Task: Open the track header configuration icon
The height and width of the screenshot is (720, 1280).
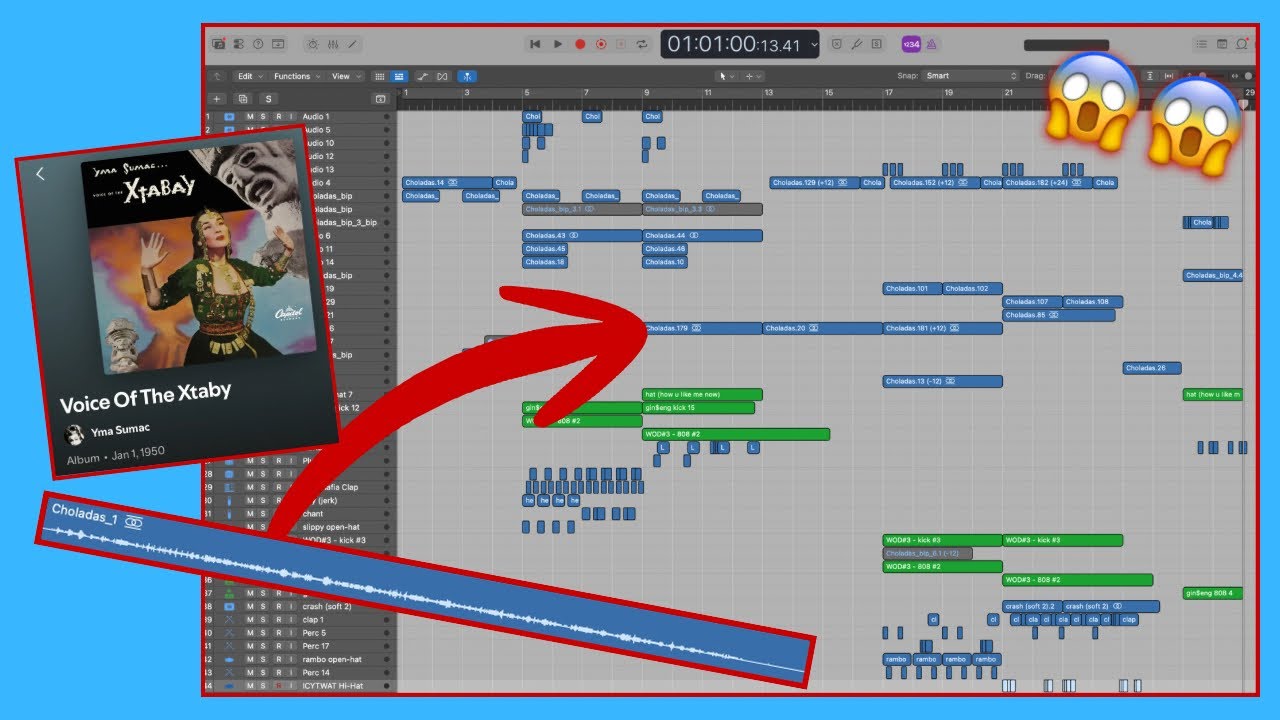Action: click(380, 99)
